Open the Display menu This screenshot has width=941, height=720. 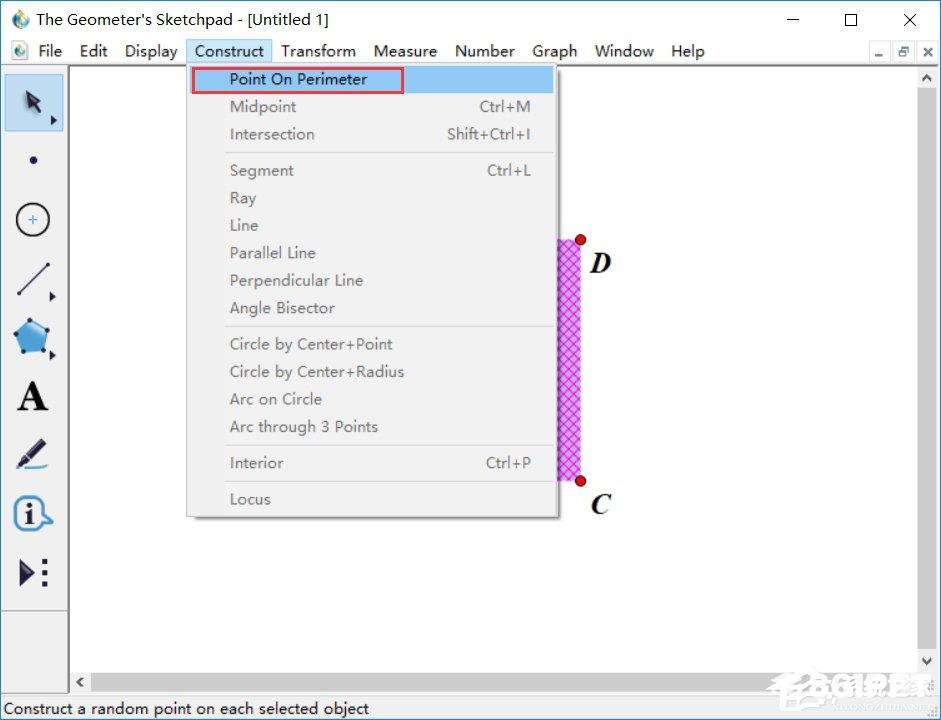coord(151,51)
